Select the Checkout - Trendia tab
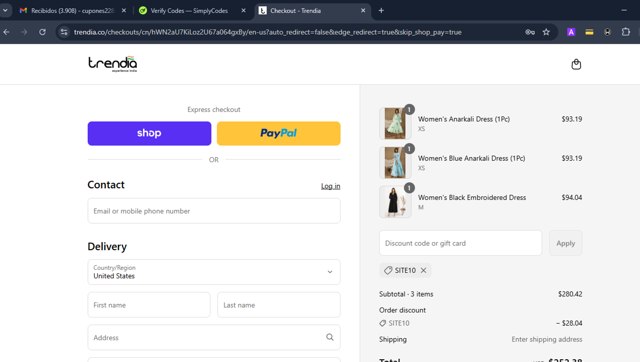Screen dimensions: 640x362 313,11
